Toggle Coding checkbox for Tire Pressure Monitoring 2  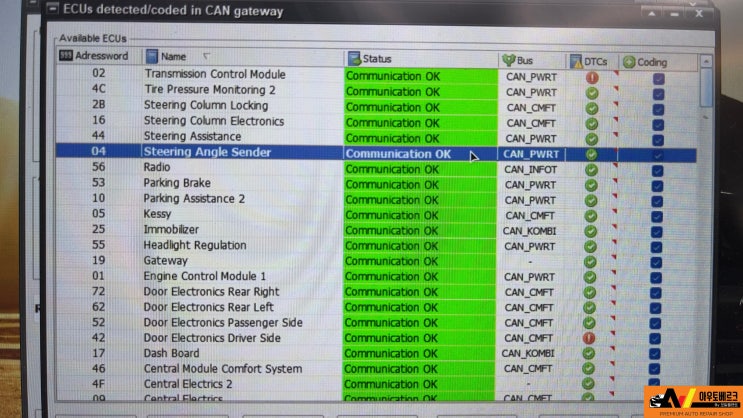[659, 94]
